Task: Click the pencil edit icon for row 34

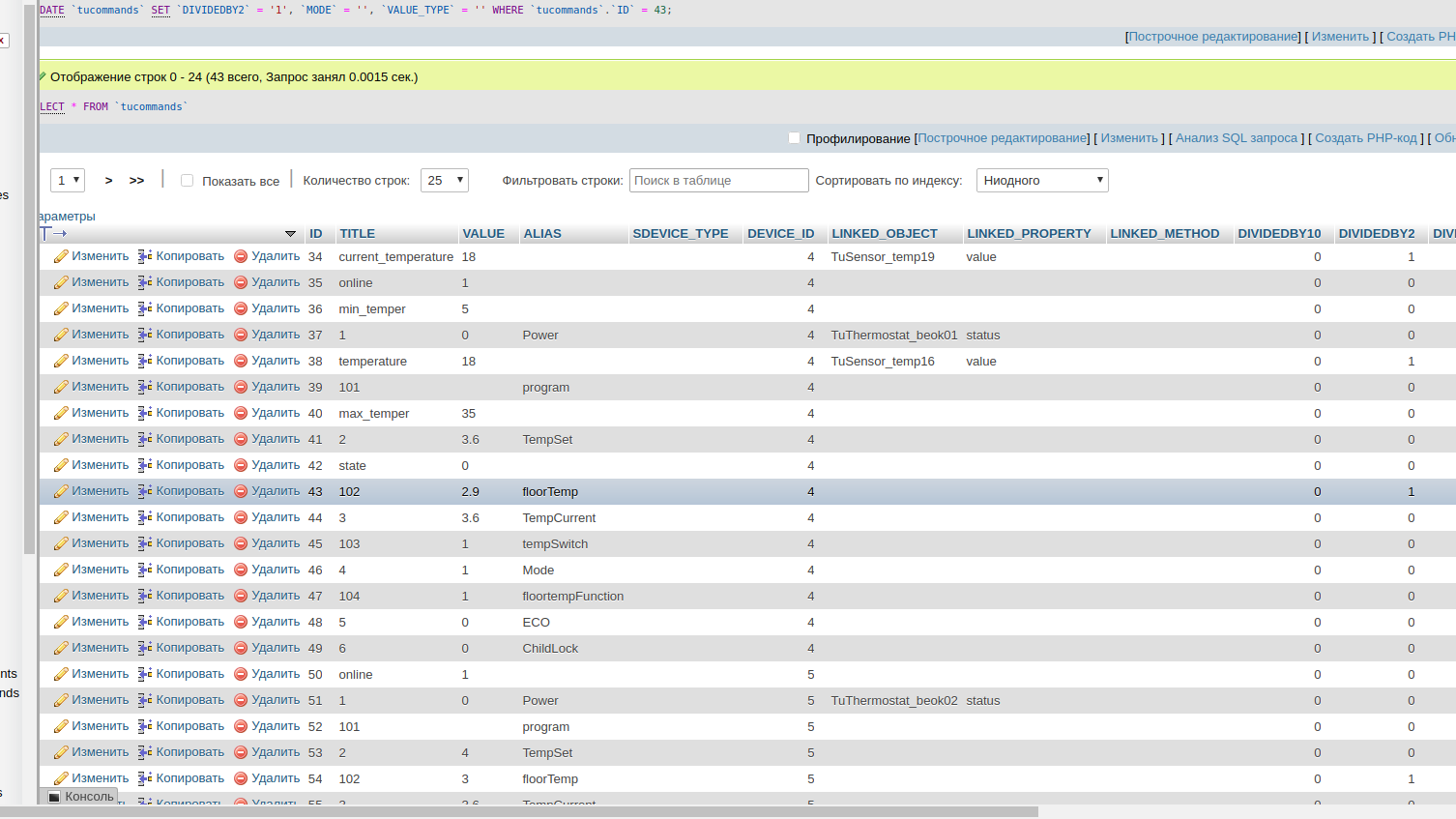Action: point(61,256)
